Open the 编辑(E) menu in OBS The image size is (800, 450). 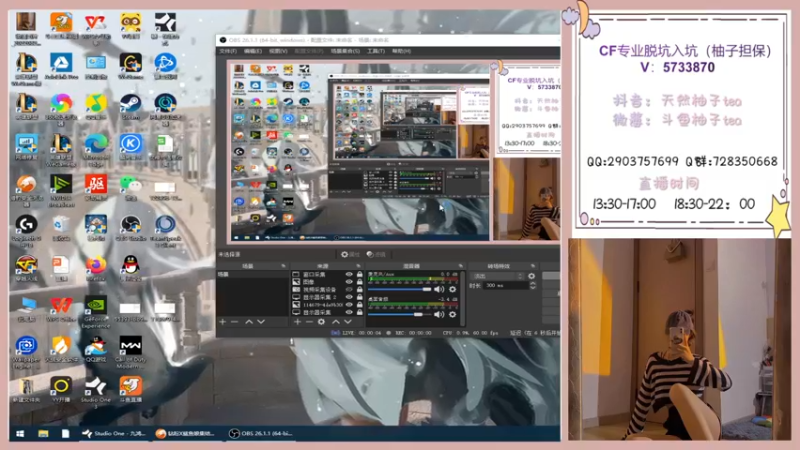(x=253, y=51)
